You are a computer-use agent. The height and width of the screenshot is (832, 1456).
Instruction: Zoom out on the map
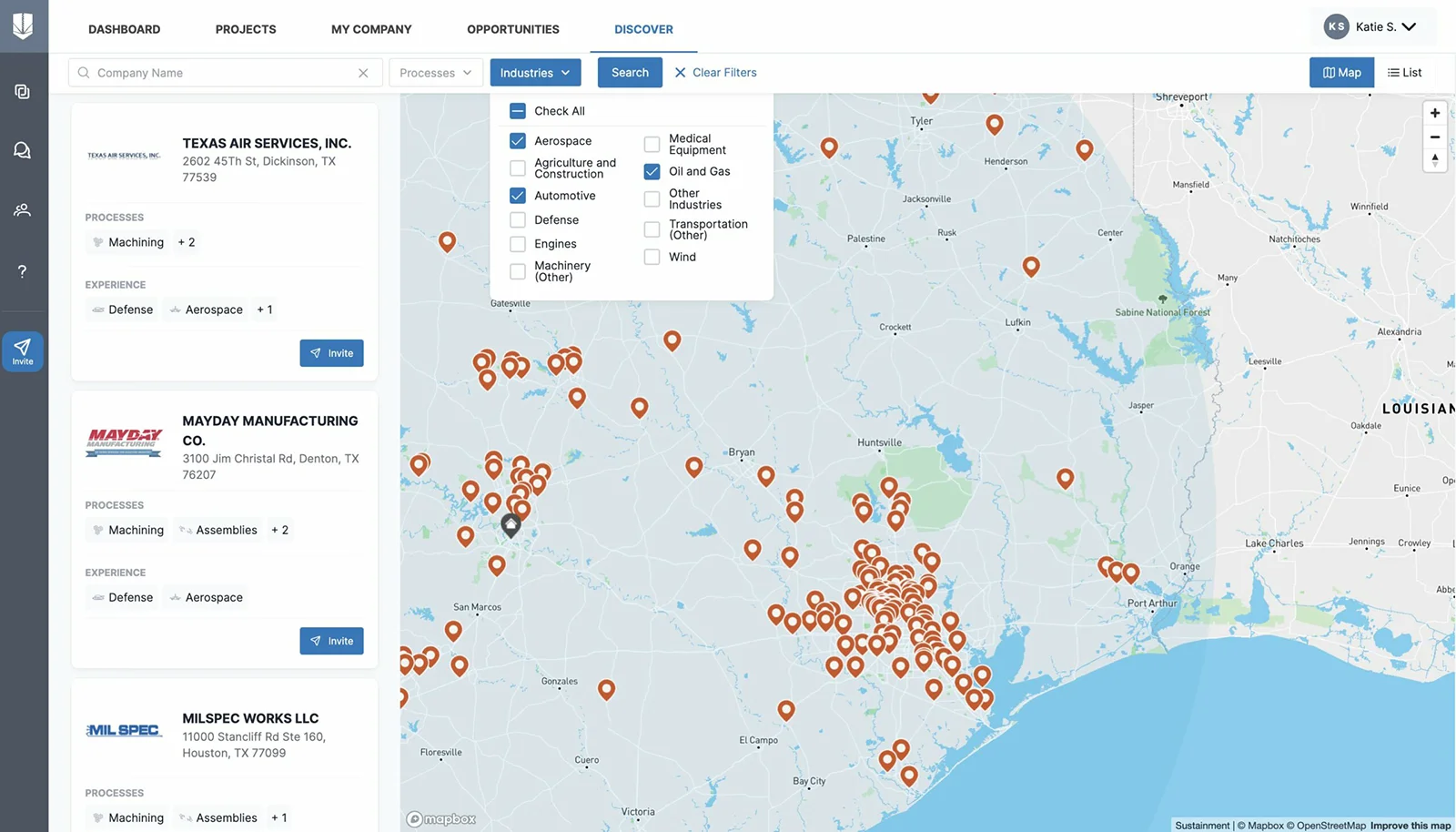1435,137
